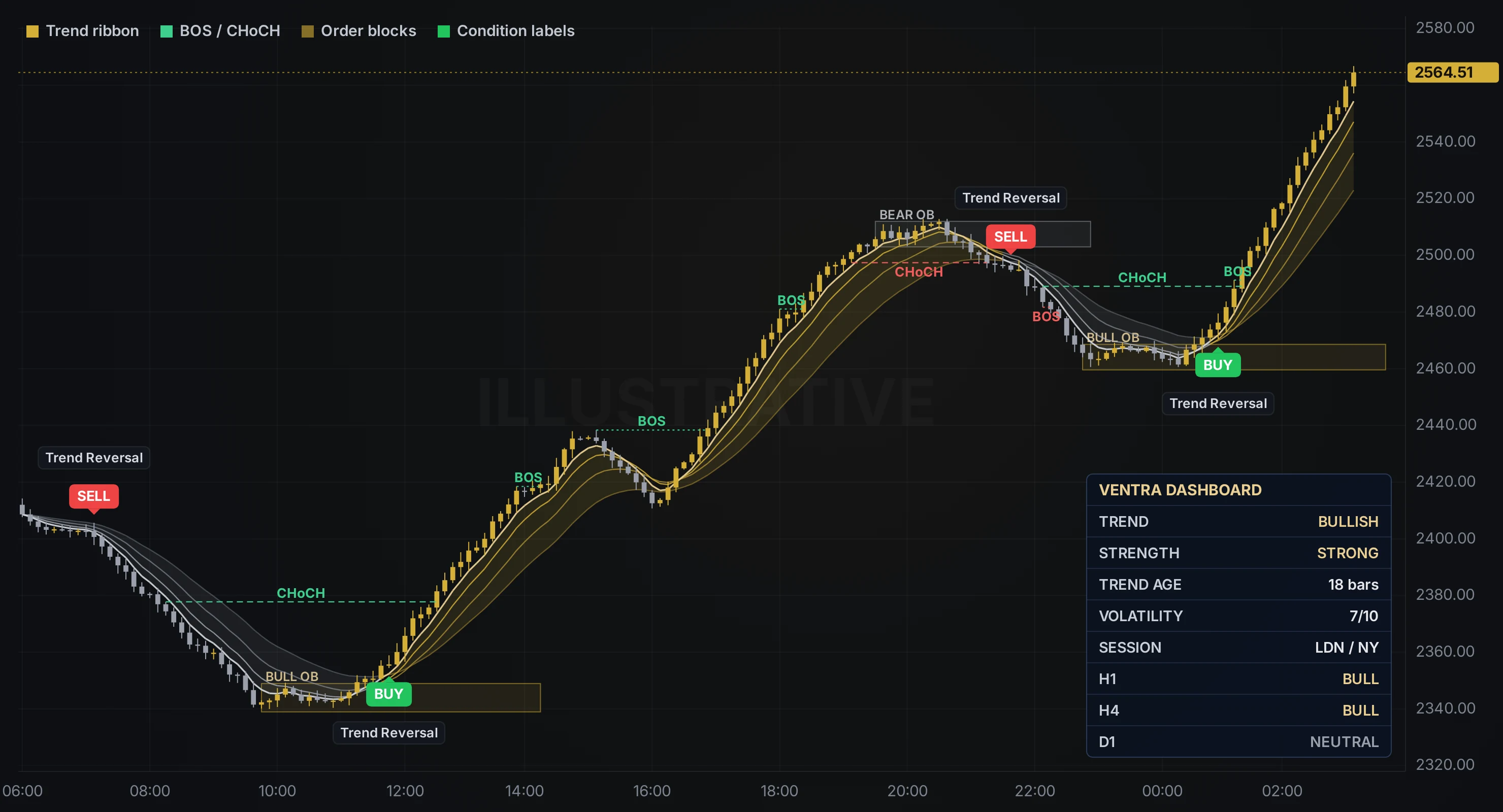1503x812 pixels.
Task: Click the 2320.00 price axis label
Action: (1445, 764)
